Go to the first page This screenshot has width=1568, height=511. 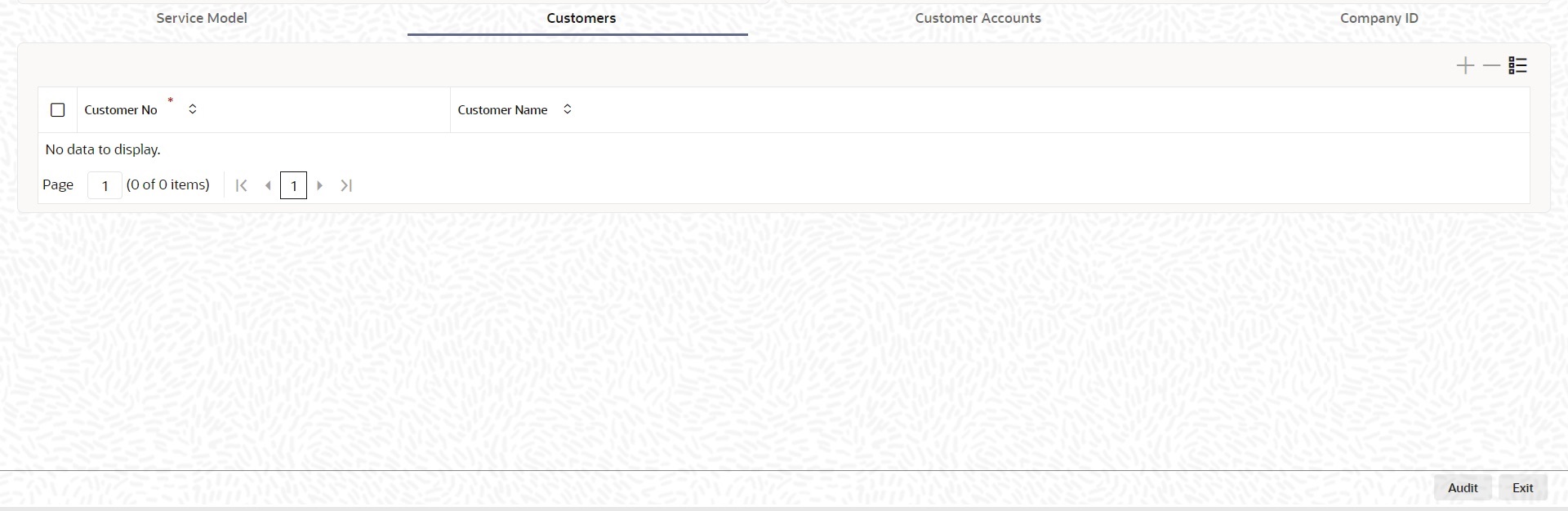pos(241,185)
